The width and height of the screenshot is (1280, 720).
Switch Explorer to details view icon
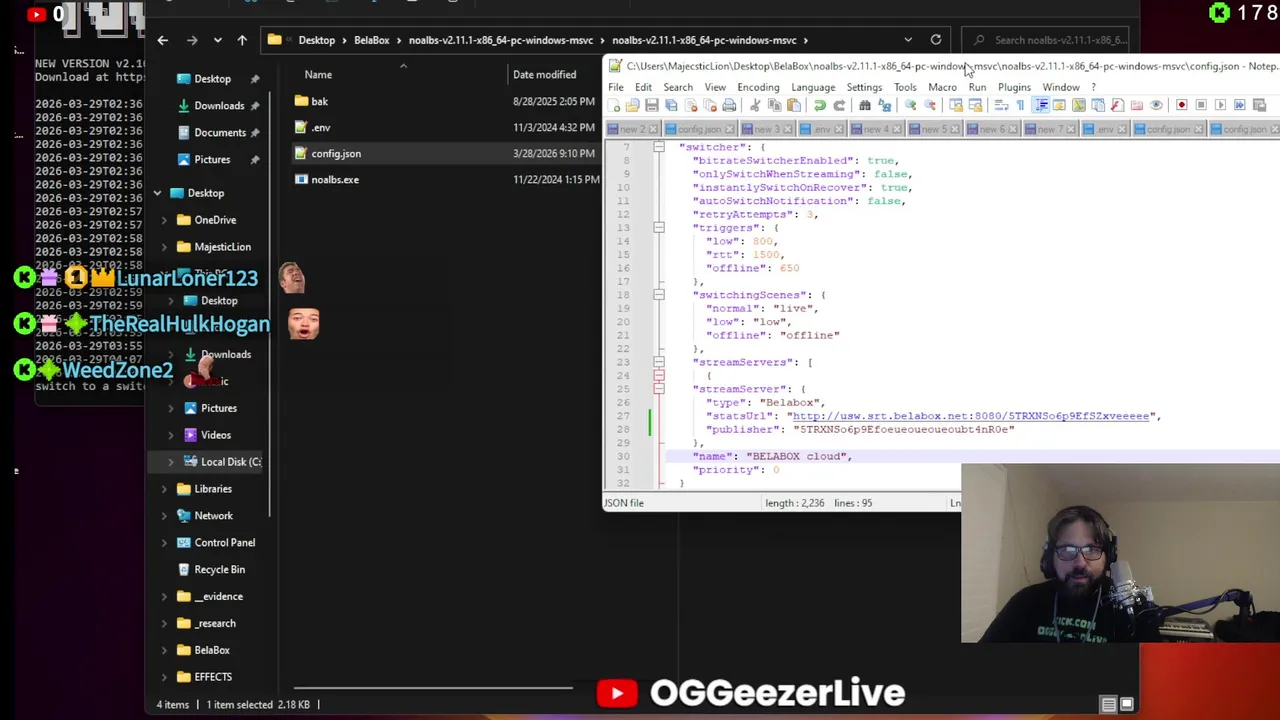point(1108,704)
